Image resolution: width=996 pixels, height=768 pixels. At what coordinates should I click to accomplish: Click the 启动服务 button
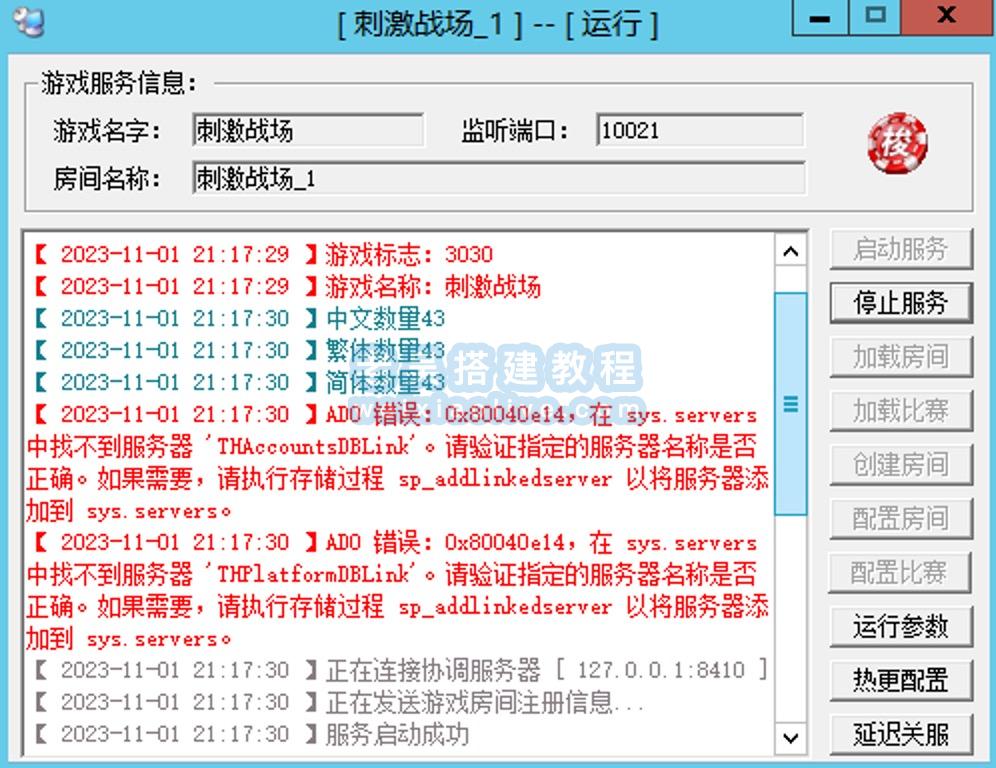900,250
